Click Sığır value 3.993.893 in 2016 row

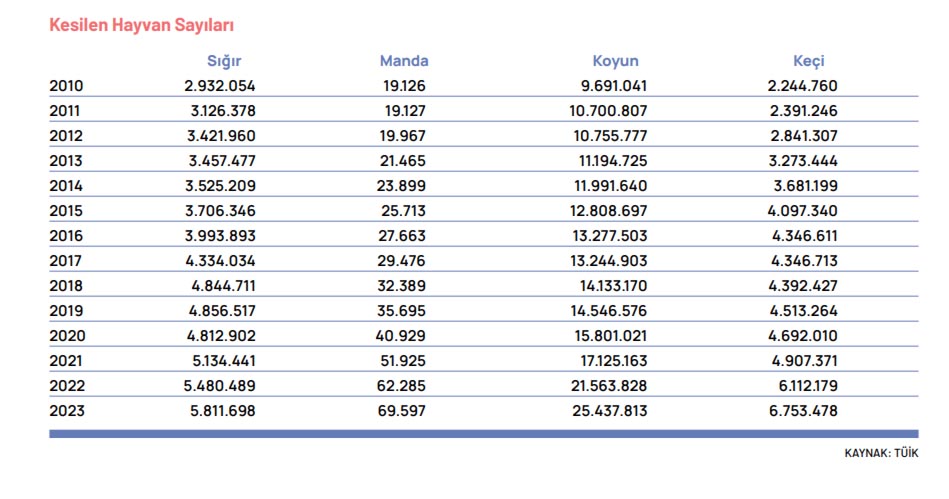220,236
